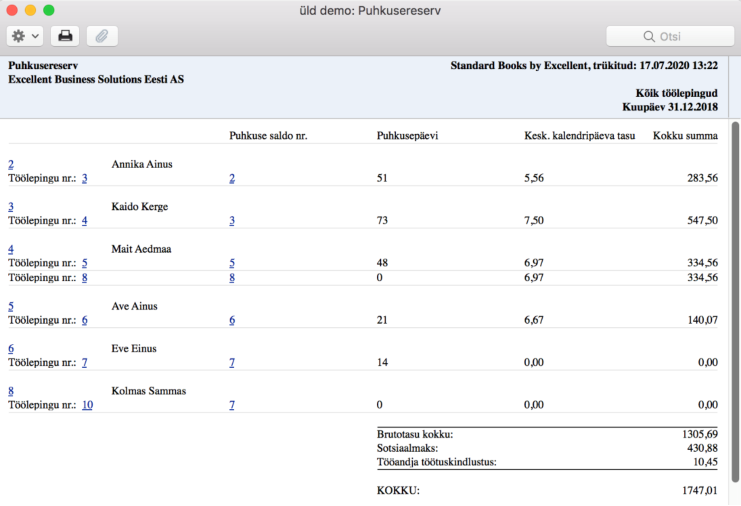Click the printer icon to print report
Viewport: 741px width, 506px height.
coord(65,36)
